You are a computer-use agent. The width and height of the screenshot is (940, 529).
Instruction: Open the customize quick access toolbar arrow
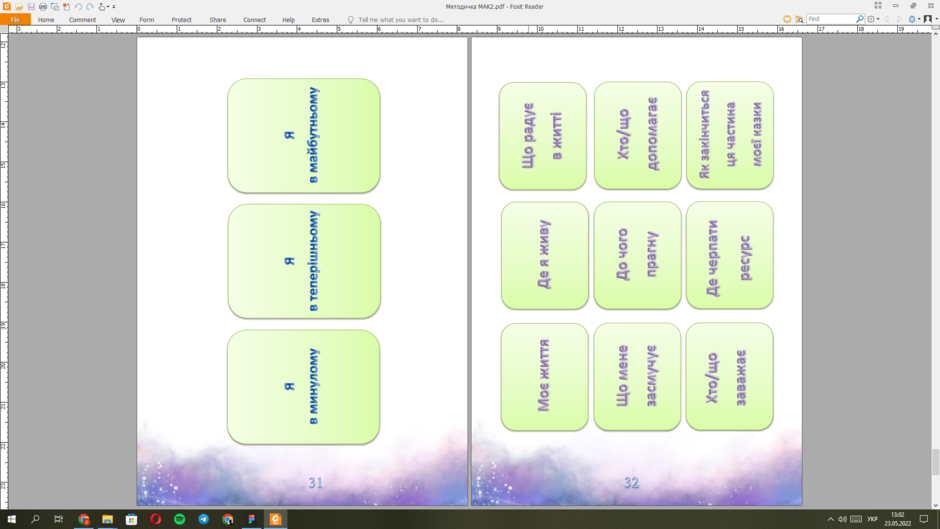pyautogui.click(x=114, y=7)
